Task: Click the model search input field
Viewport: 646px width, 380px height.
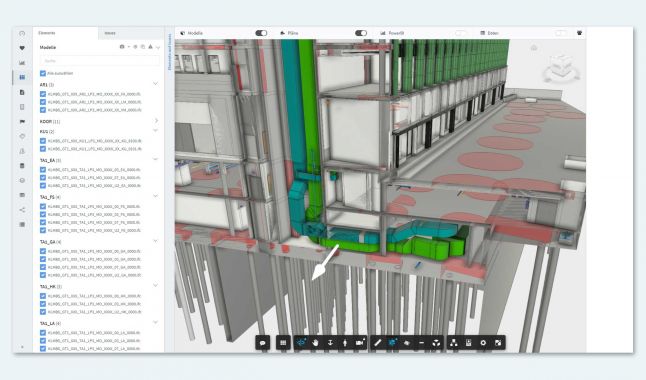Action: coord(100,61)
